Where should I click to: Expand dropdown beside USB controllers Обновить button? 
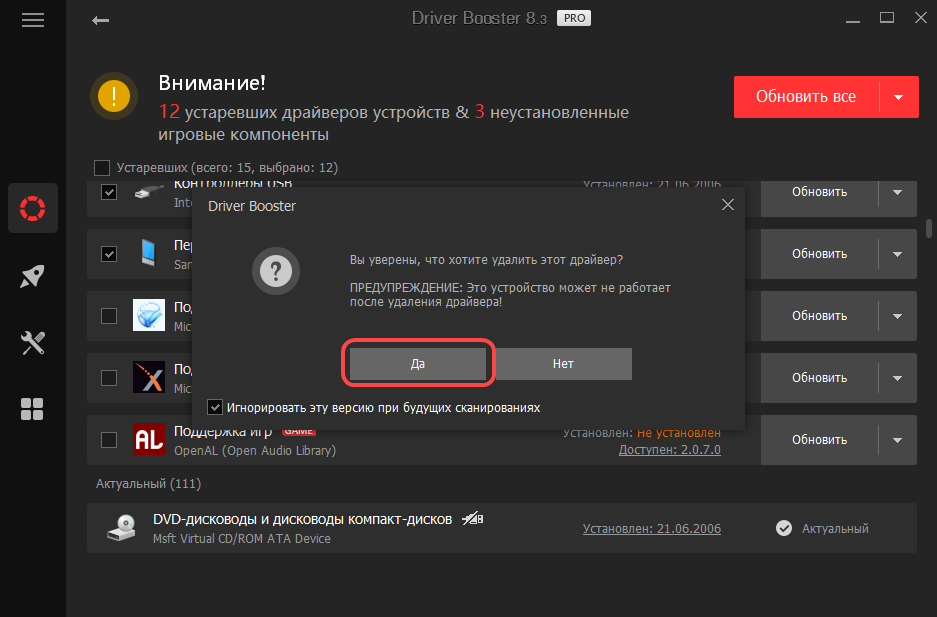[x=897, y=192]
